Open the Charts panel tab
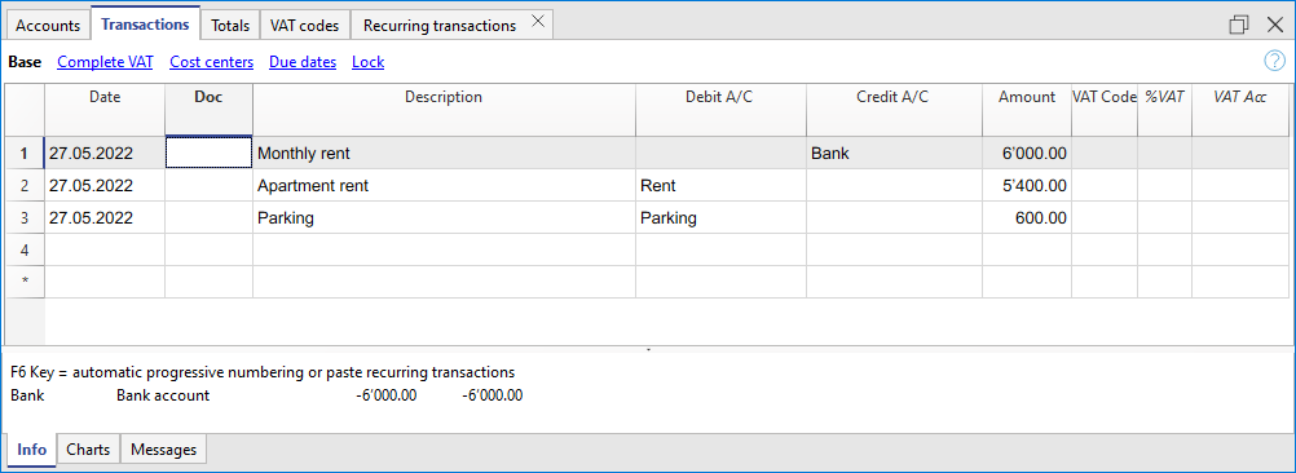The image size is (1296, 473). 88,450
